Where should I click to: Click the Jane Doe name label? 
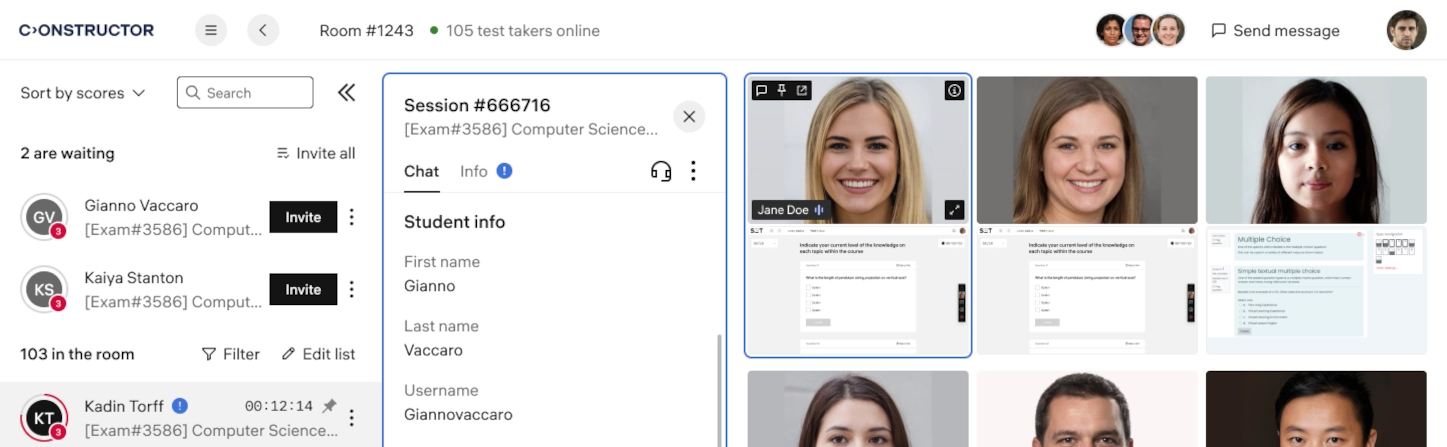pos(783,210)
